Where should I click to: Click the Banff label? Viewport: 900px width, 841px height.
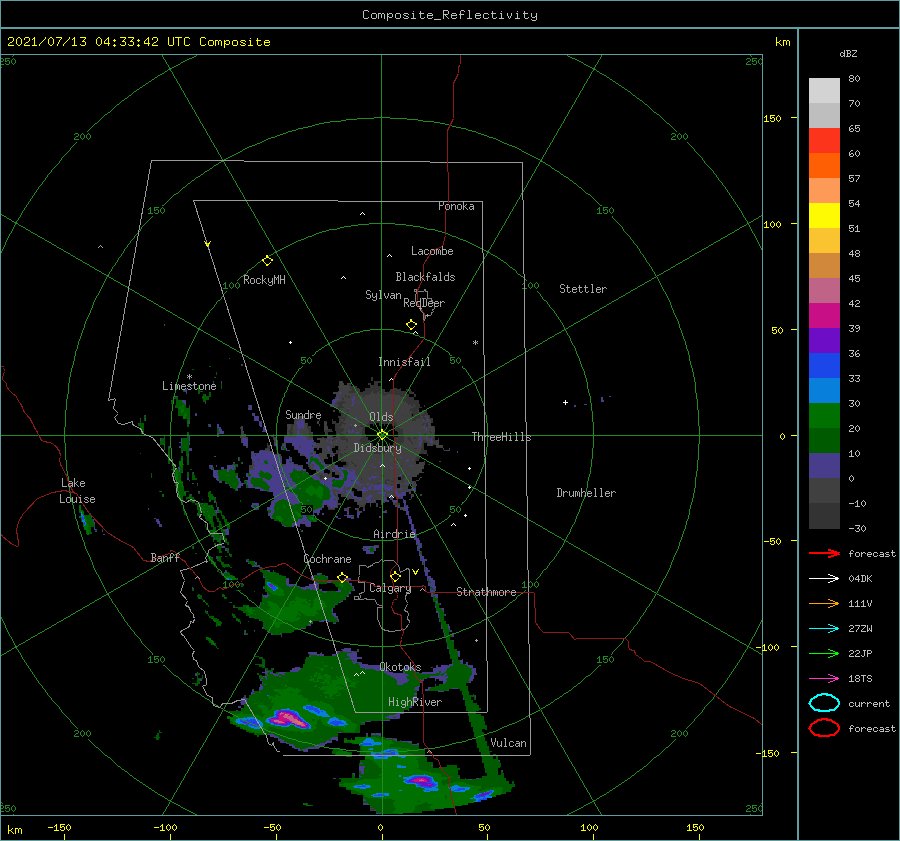coord(165,557)
